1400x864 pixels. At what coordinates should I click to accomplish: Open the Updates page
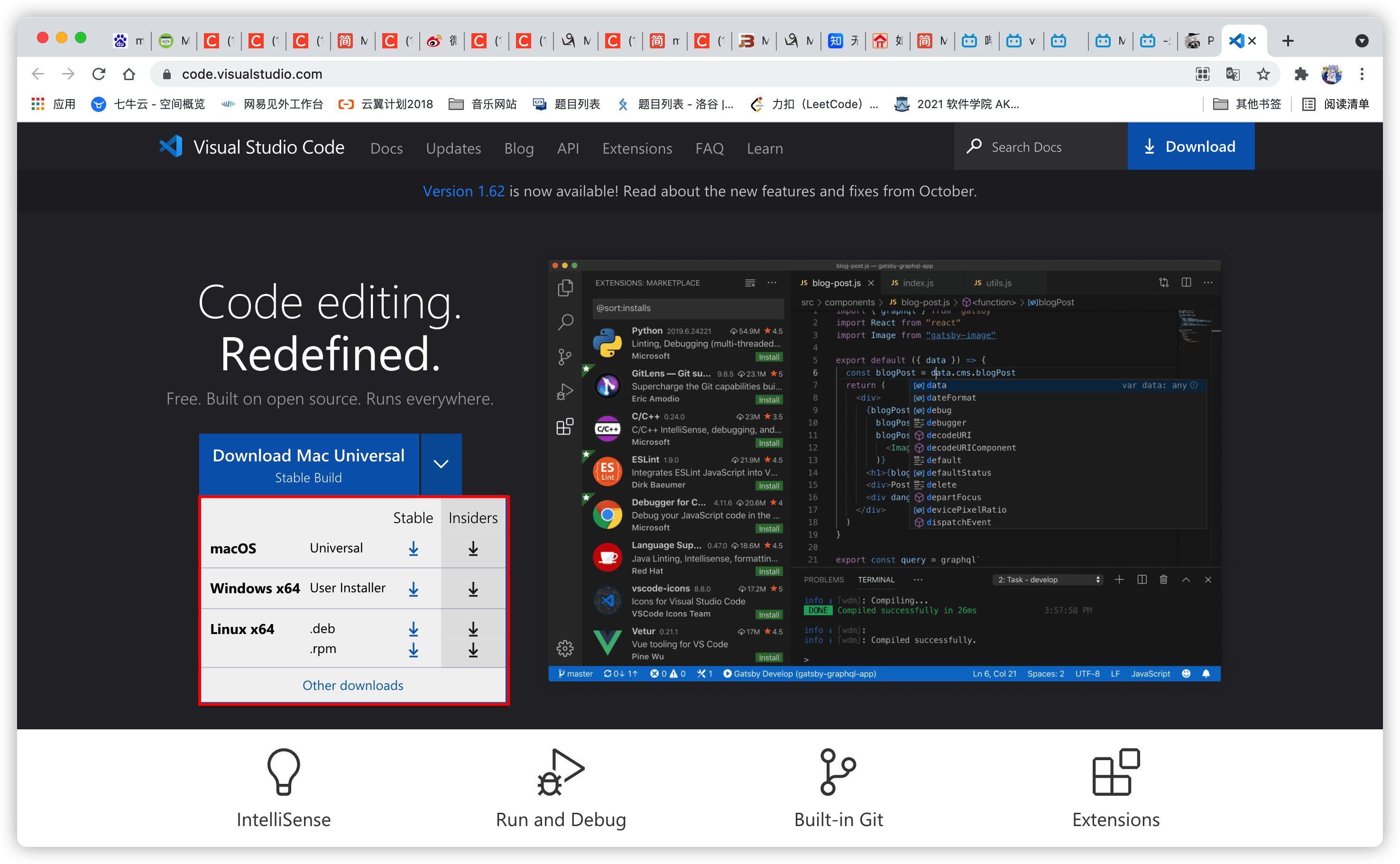coord(453,148)
